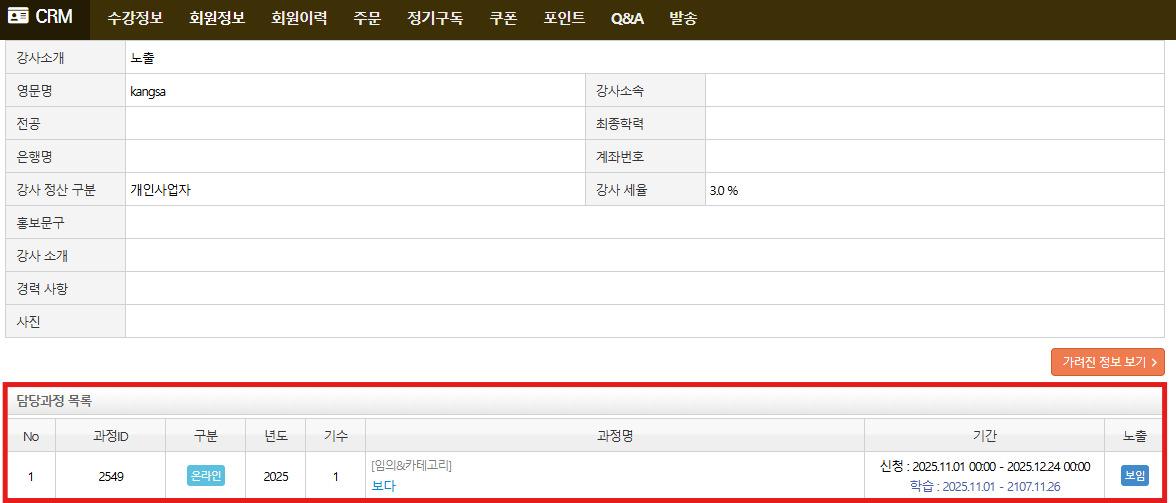Select the 정기구독 menu item
Viewport: 1176px width, 503px height.
click(x=435, y=18)
